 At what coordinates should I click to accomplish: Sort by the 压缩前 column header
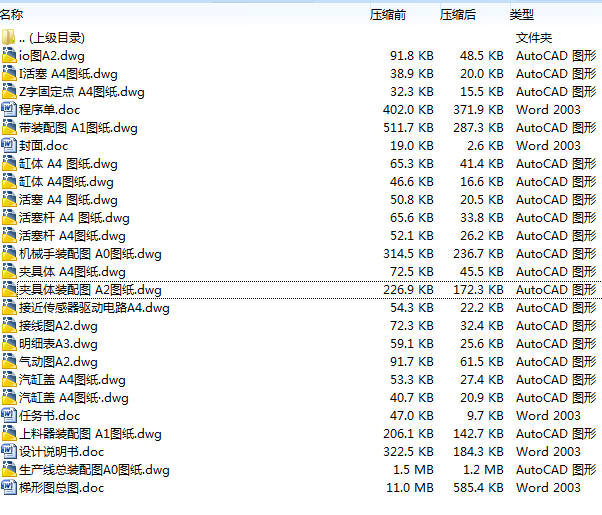pyautogui.click(x=388, y=15)
